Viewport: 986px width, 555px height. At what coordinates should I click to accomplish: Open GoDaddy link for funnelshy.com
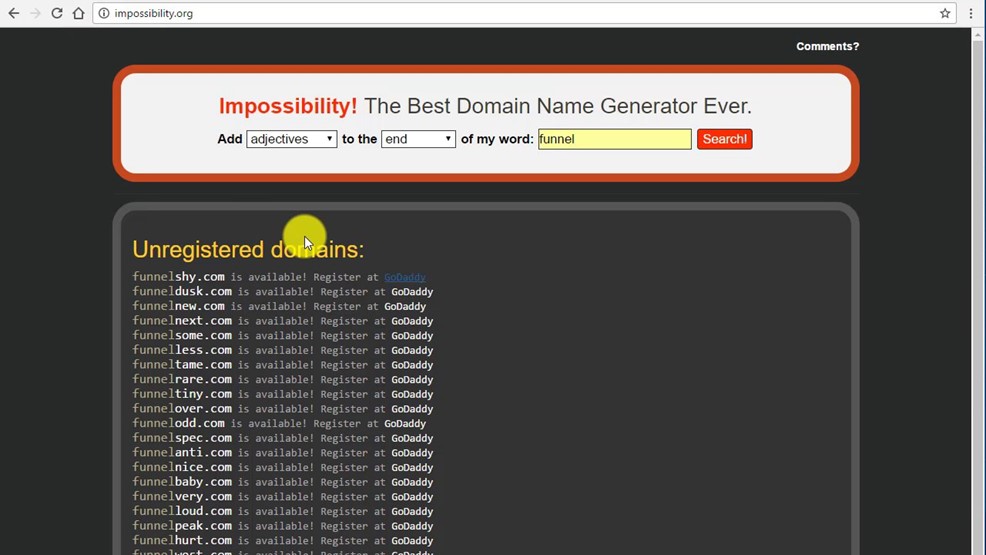(405, 277)
